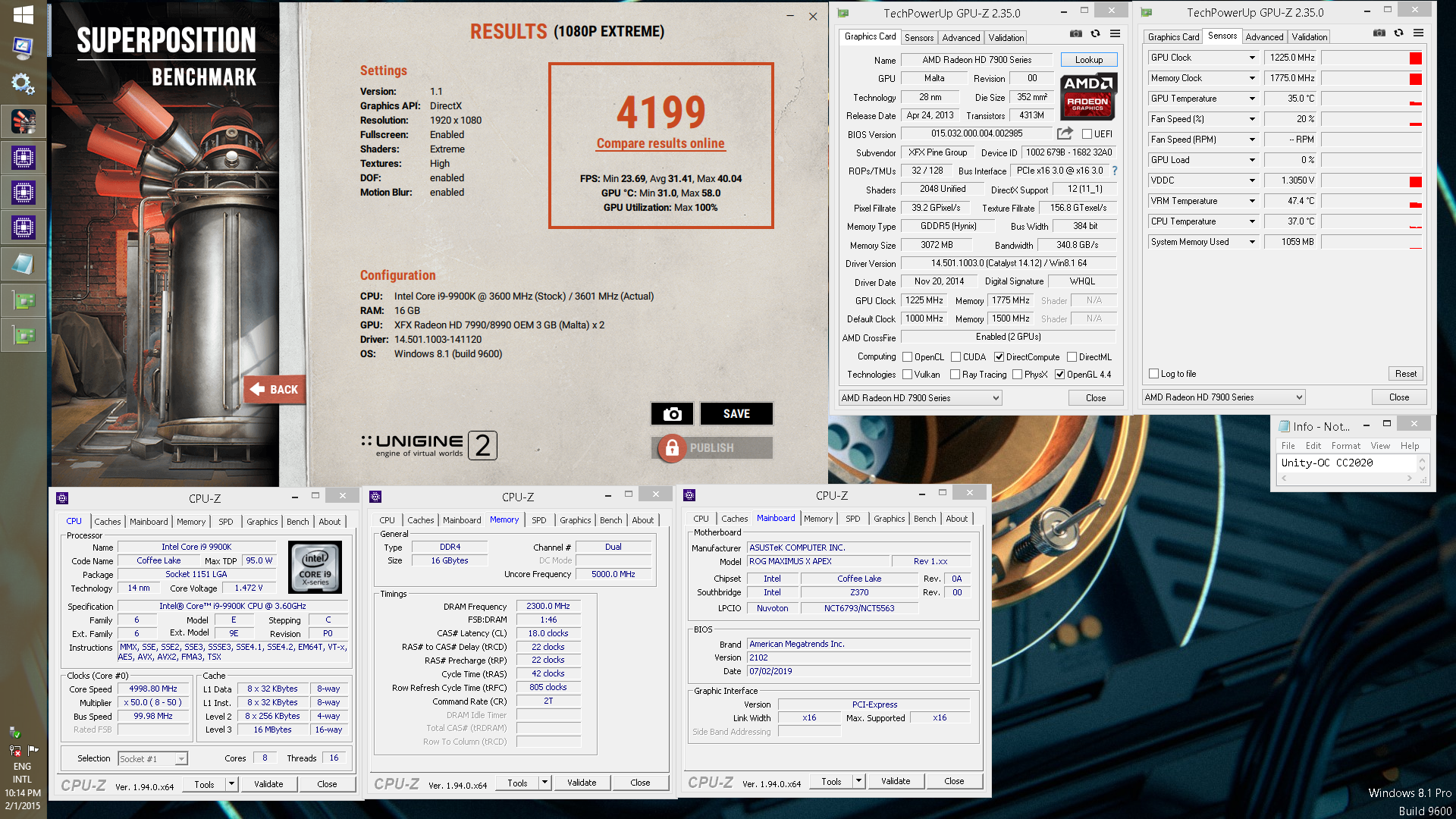Expand the GPU Clock sensor dropdown
This screenshot has height=819, width=1456.
1252,58
